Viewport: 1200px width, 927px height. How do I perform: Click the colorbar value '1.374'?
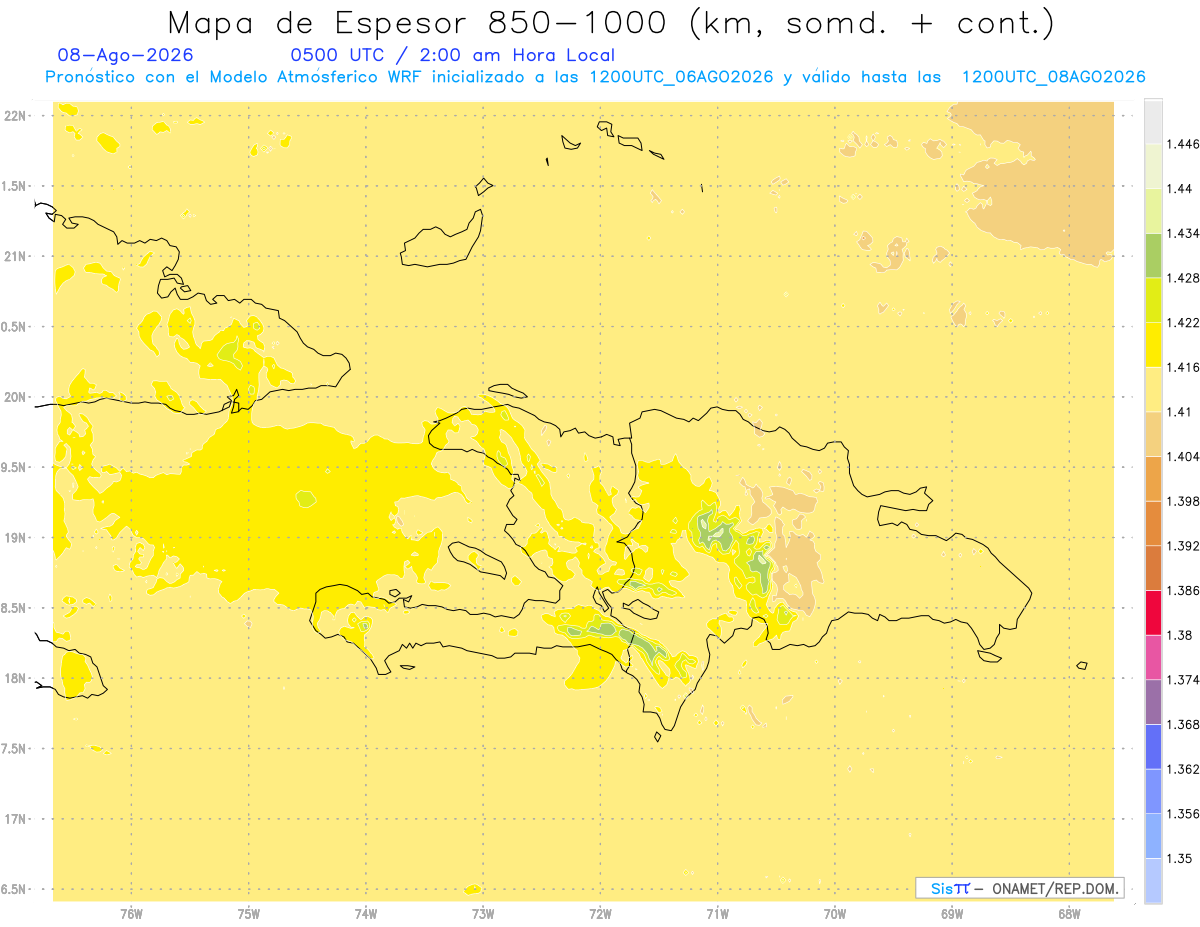pyautogui.click(x=1185, y=679)
